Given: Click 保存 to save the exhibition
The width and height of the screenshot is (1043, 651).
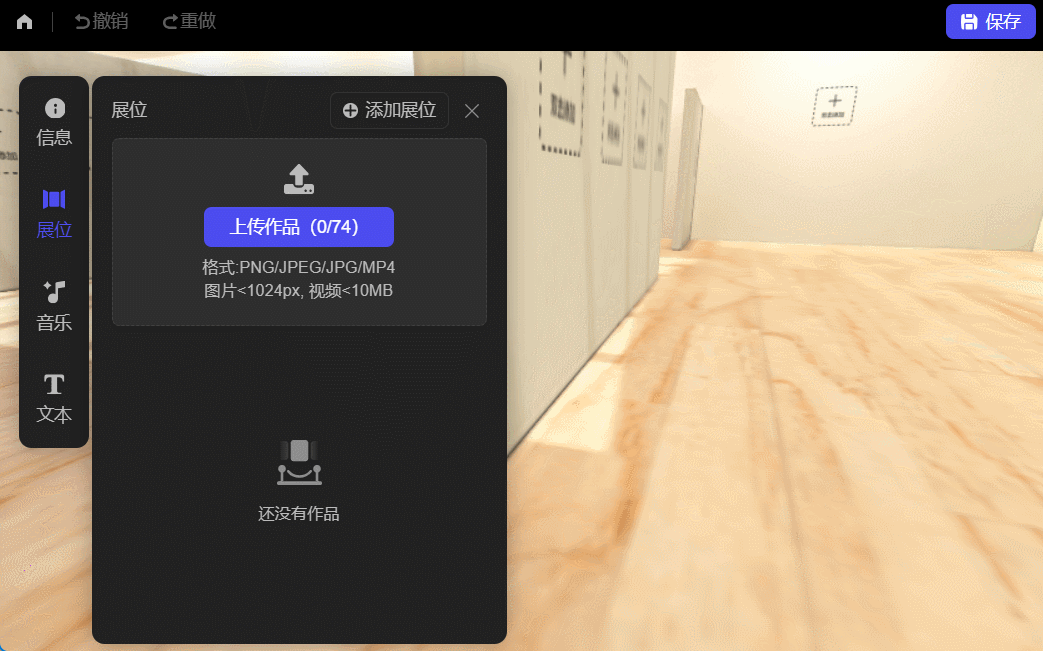Looking at the screenshot, I should pos(990,21).
